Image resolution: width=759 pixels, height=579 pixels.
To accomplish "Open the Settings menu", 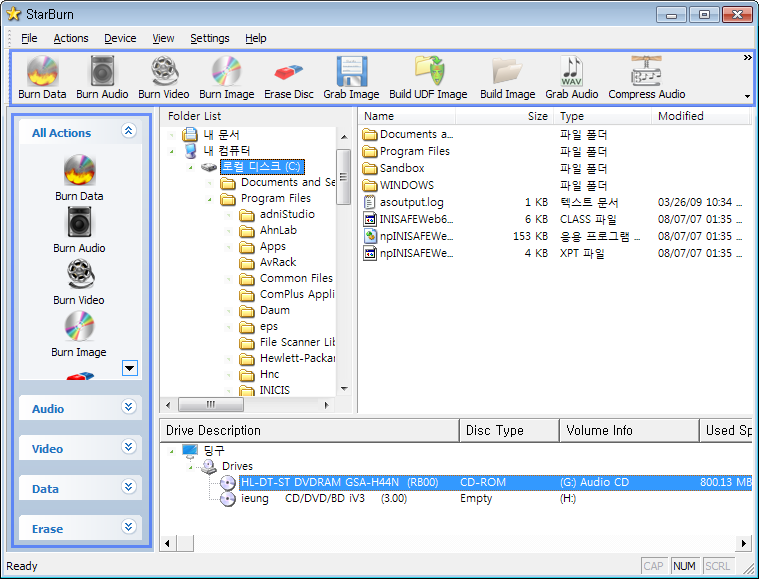I will 210,38.
